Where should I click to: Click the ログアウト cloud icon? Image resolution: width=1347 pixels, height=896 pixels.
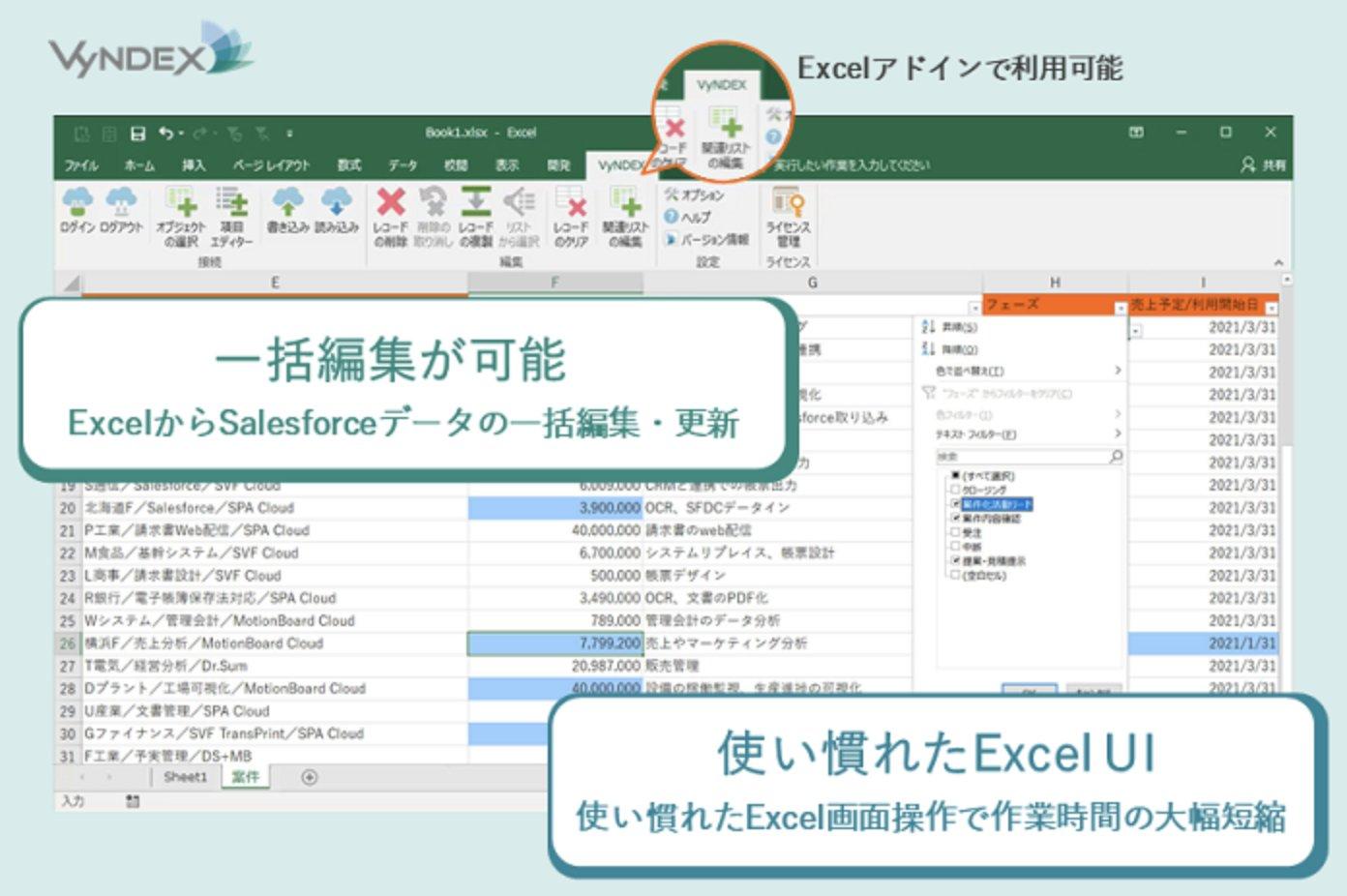121,202
